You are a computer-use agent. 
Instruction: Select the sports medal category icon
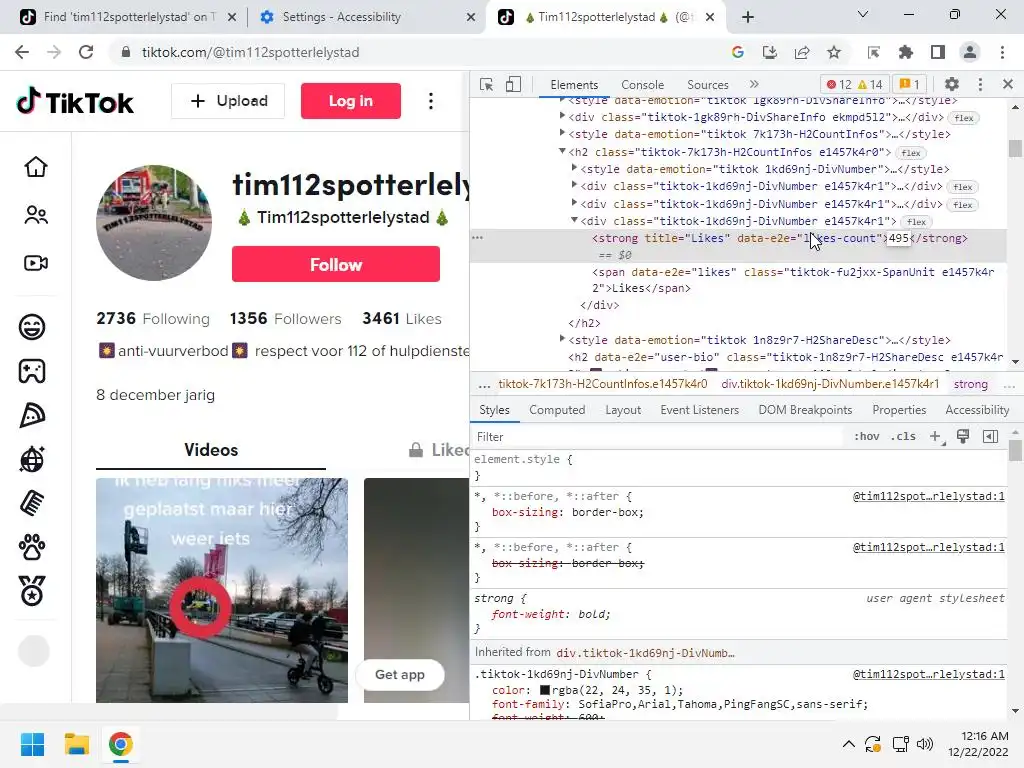(32, 591)
